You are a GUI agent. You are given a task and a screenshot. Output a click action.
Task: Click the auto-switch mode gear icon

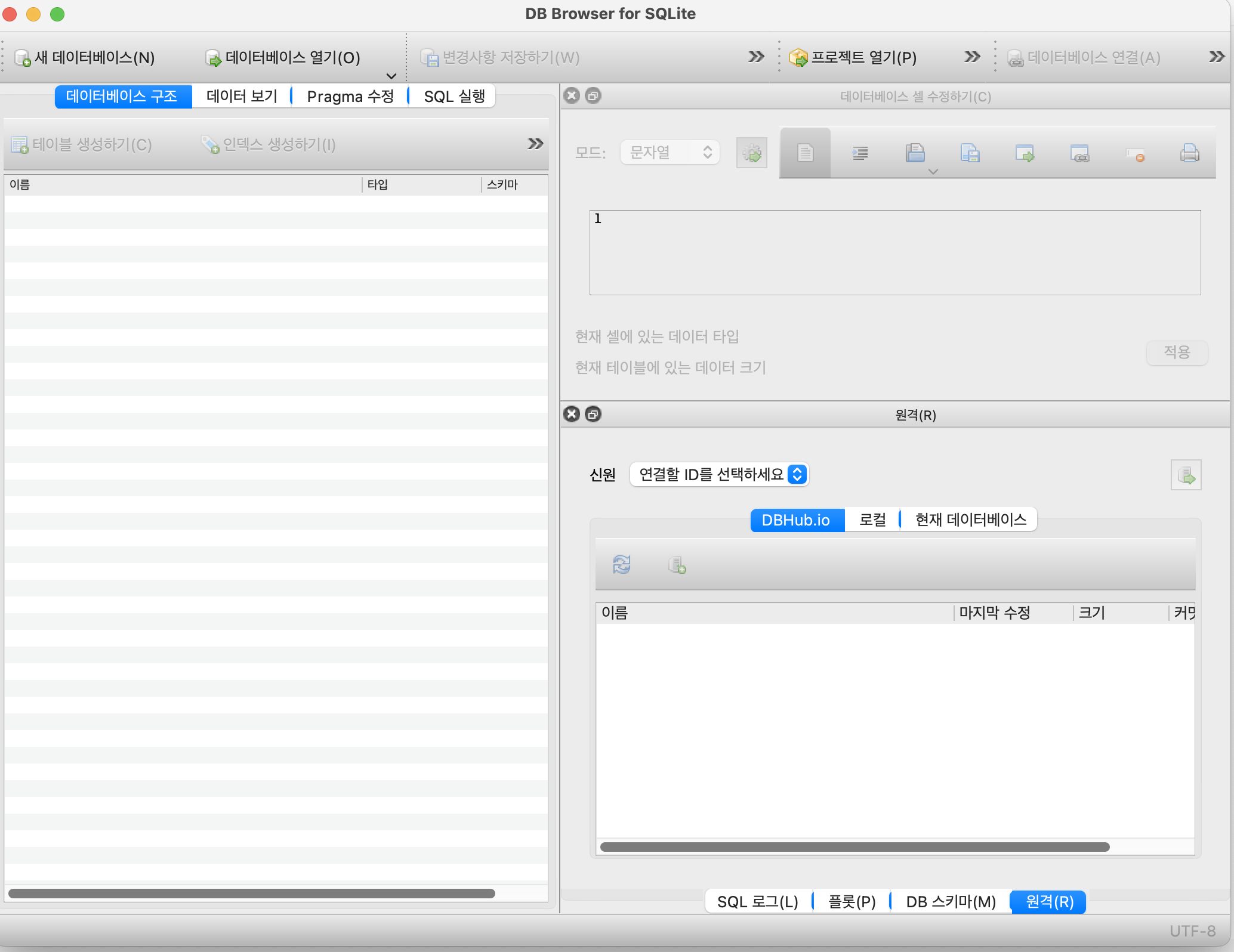point(751,153)
